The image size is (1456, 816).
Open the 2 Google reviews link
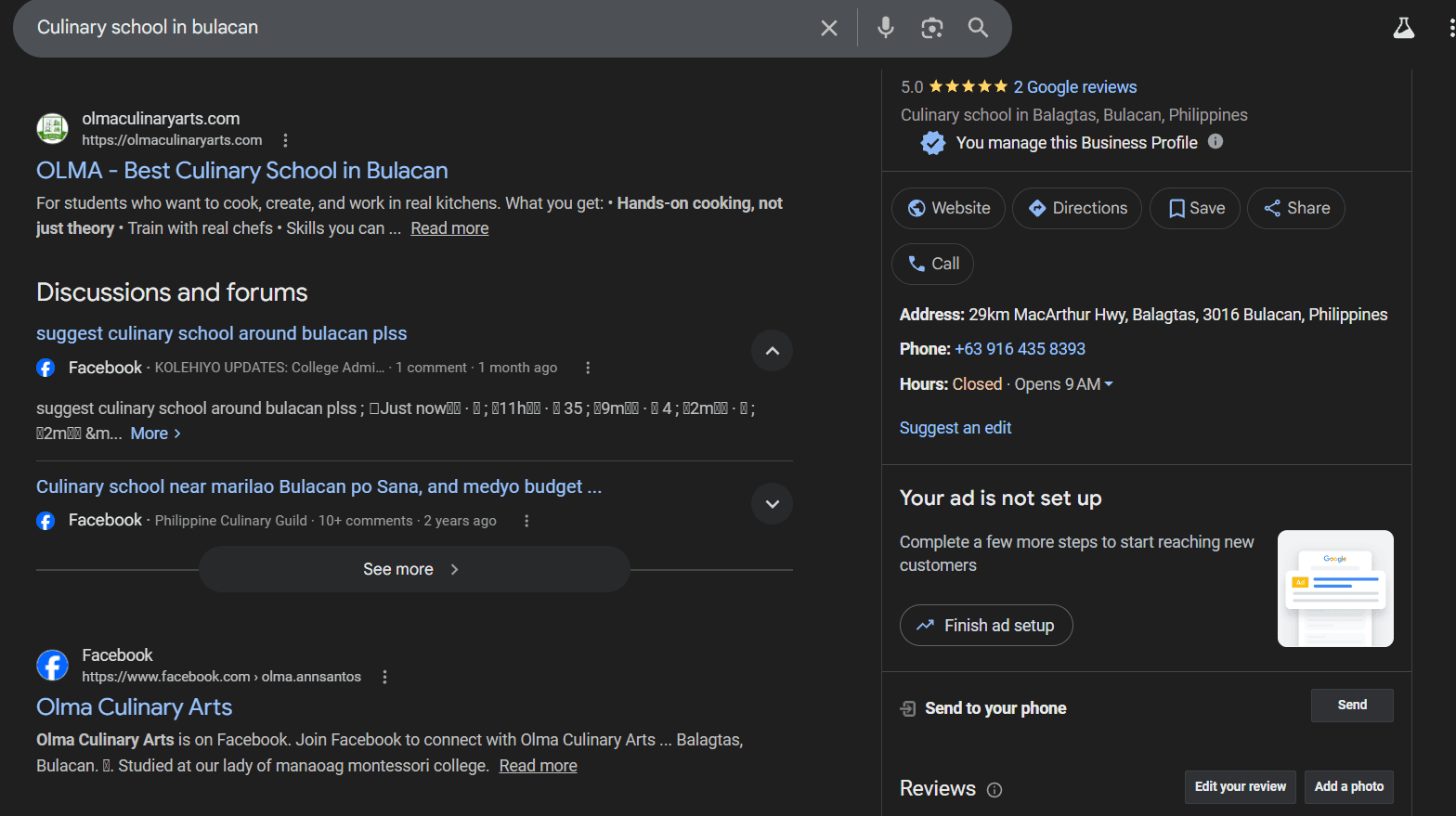point(1075,87)
